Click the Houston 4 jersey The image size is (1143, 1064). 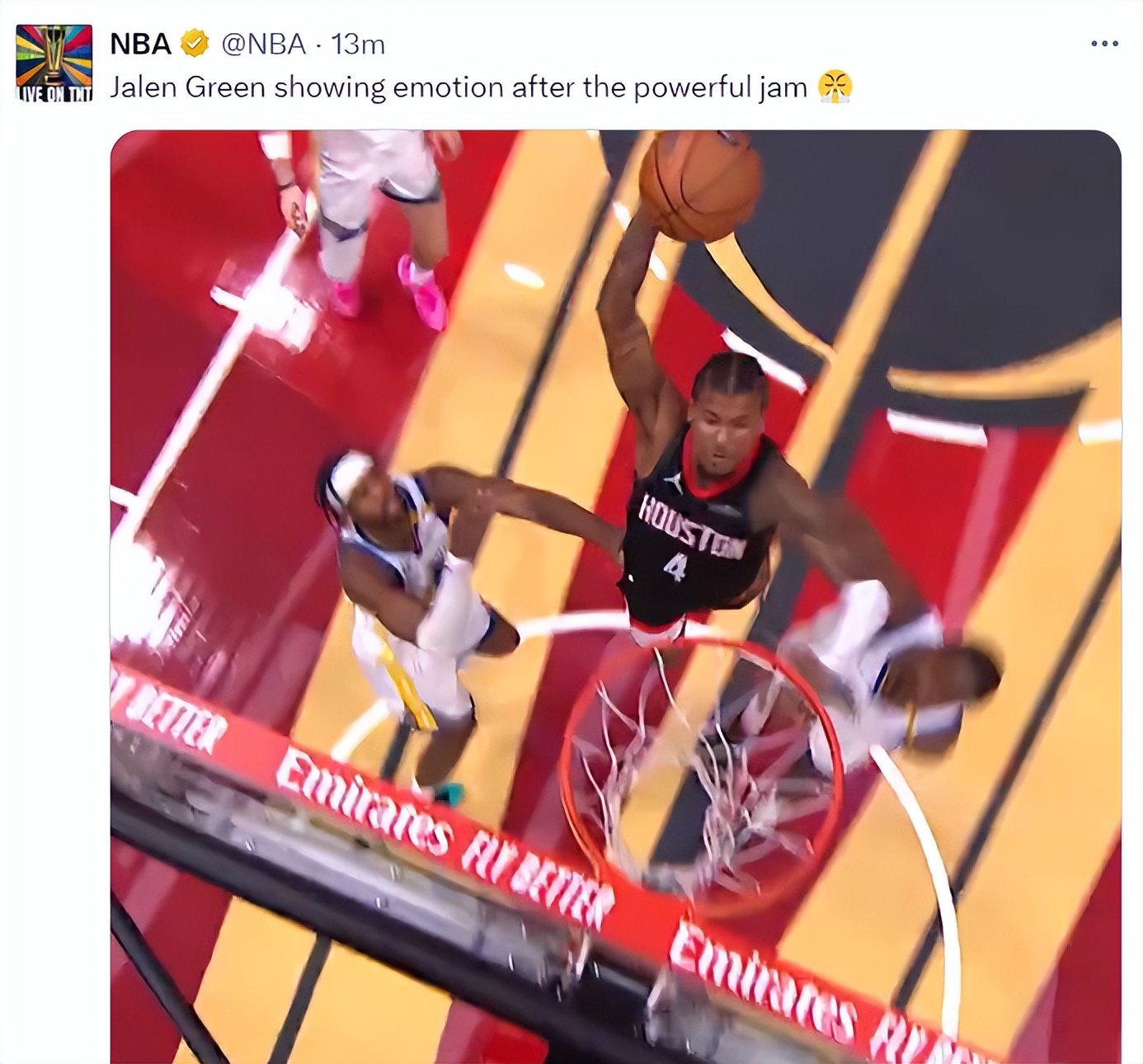click(x=694, y=533)
